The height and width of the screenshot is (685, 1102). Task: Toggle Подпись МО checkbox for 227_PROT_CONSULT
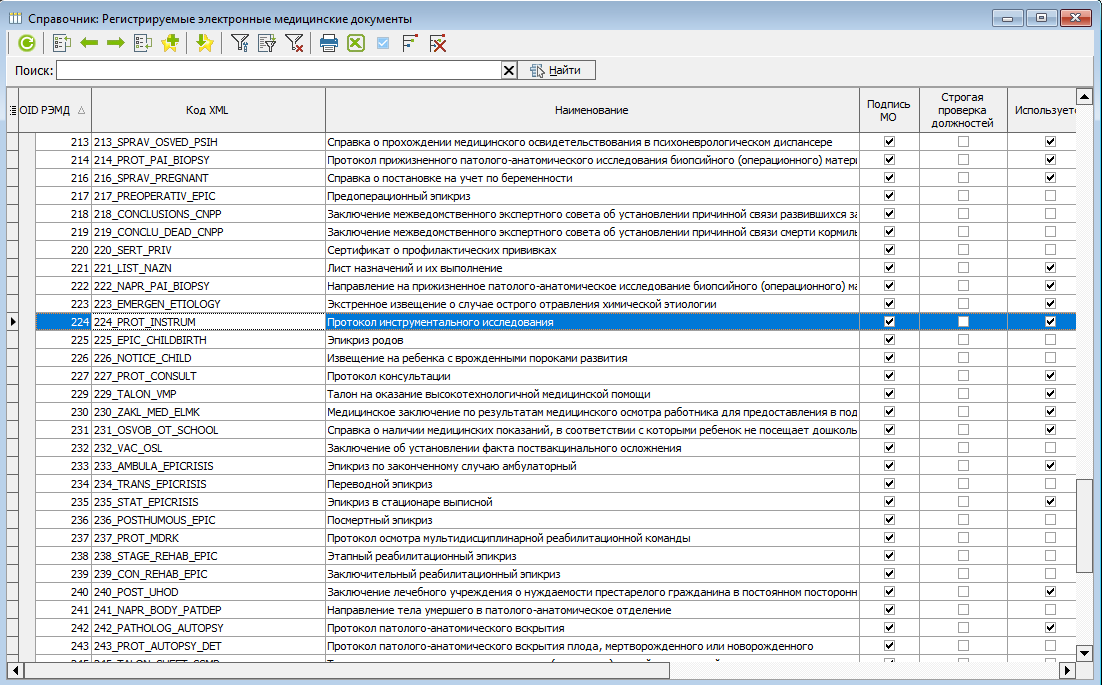click(889, 376)
